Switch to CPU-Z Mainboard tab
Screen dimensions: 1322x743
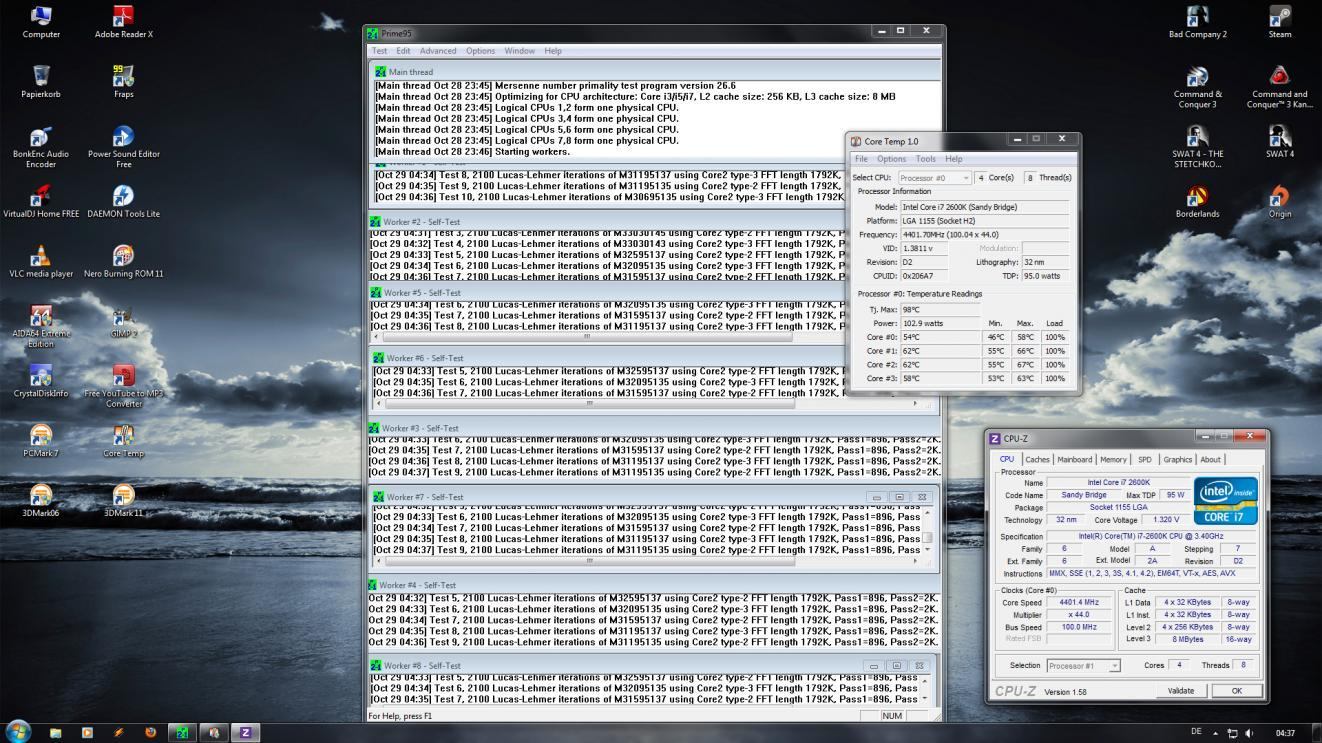pos(1076,460)
